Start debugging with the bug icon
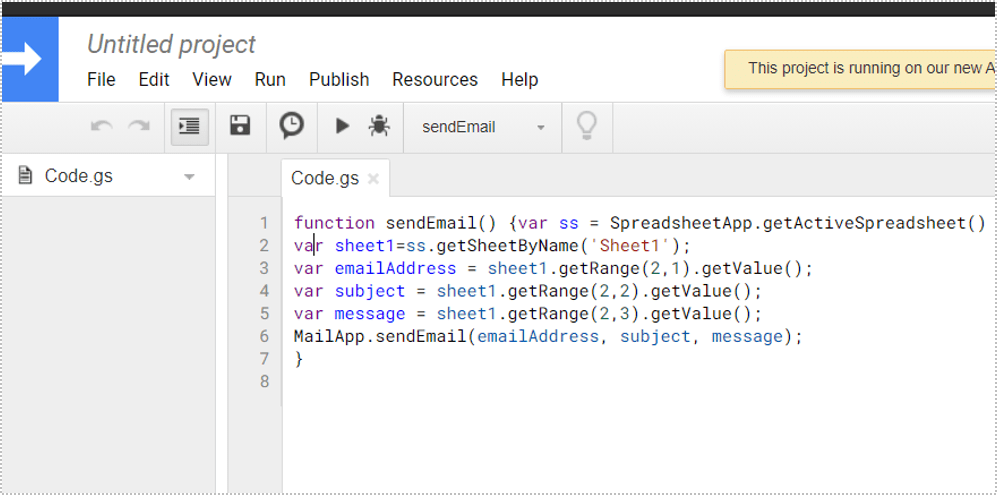The image size is (997, 495). [379, 126]
